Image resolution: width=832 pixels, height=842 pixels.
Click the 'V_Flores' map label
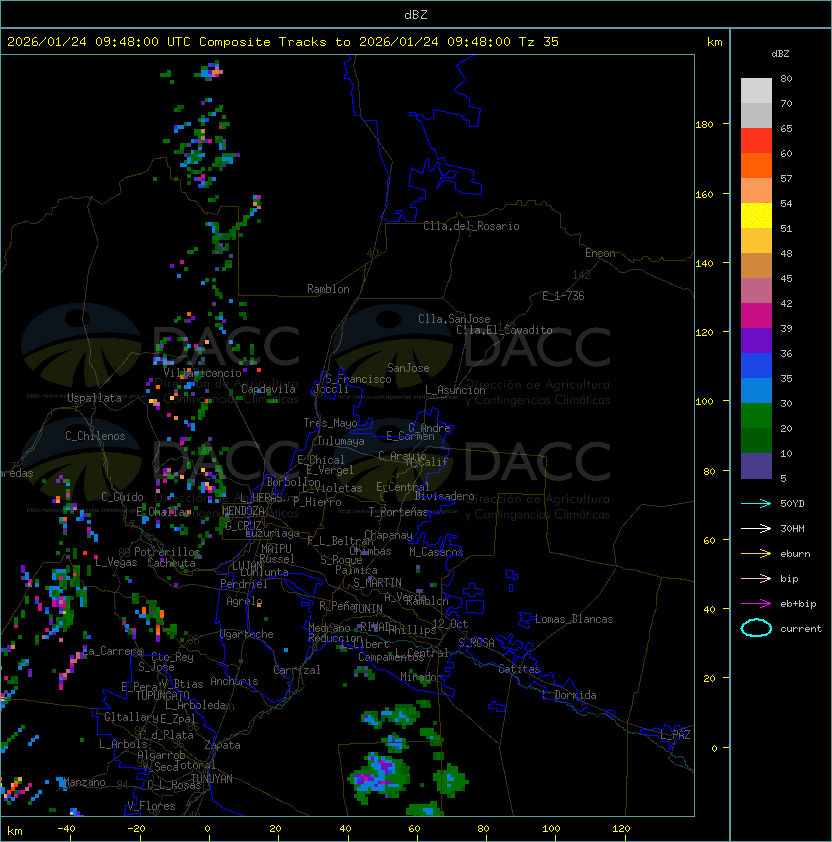point(151,806)
